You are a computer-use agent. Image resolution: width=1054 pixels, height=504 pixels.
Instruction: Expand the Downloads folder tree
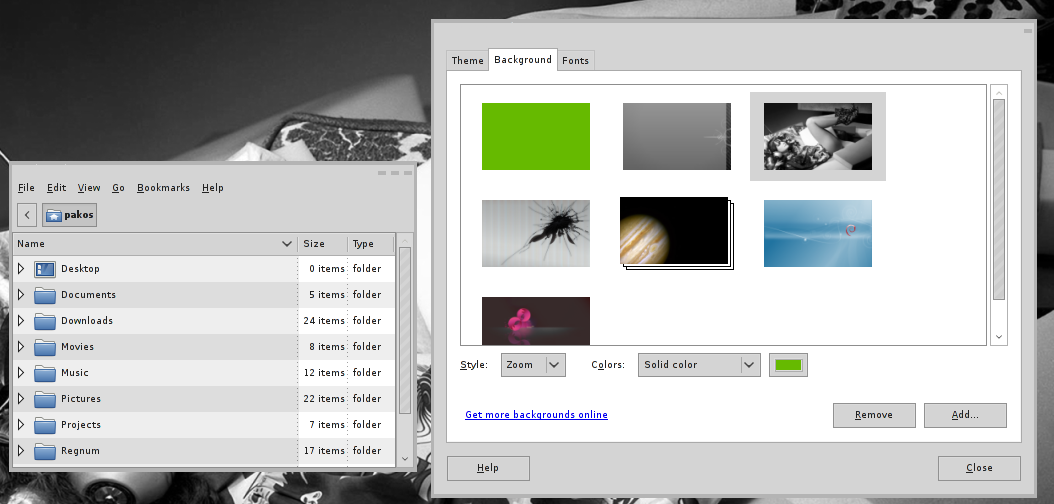click(21, 321)
